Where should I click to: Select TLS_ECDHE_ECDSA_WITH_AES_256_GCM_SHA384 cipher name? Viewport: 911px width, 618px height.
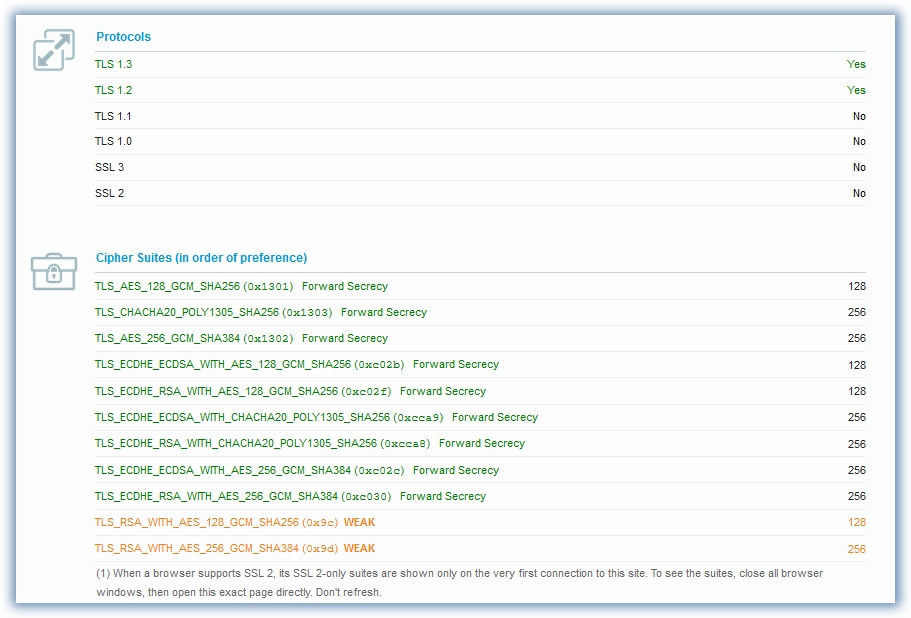coord(223,470)
